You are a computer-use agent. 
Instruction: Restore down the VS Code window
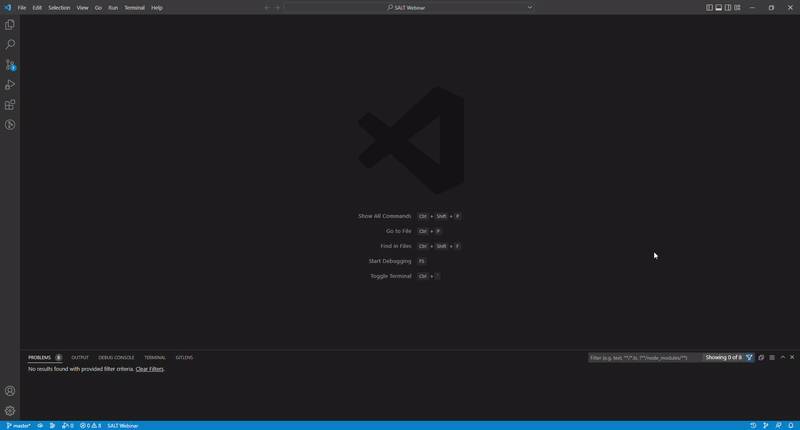pyautogui.click(x=771, y=8)
